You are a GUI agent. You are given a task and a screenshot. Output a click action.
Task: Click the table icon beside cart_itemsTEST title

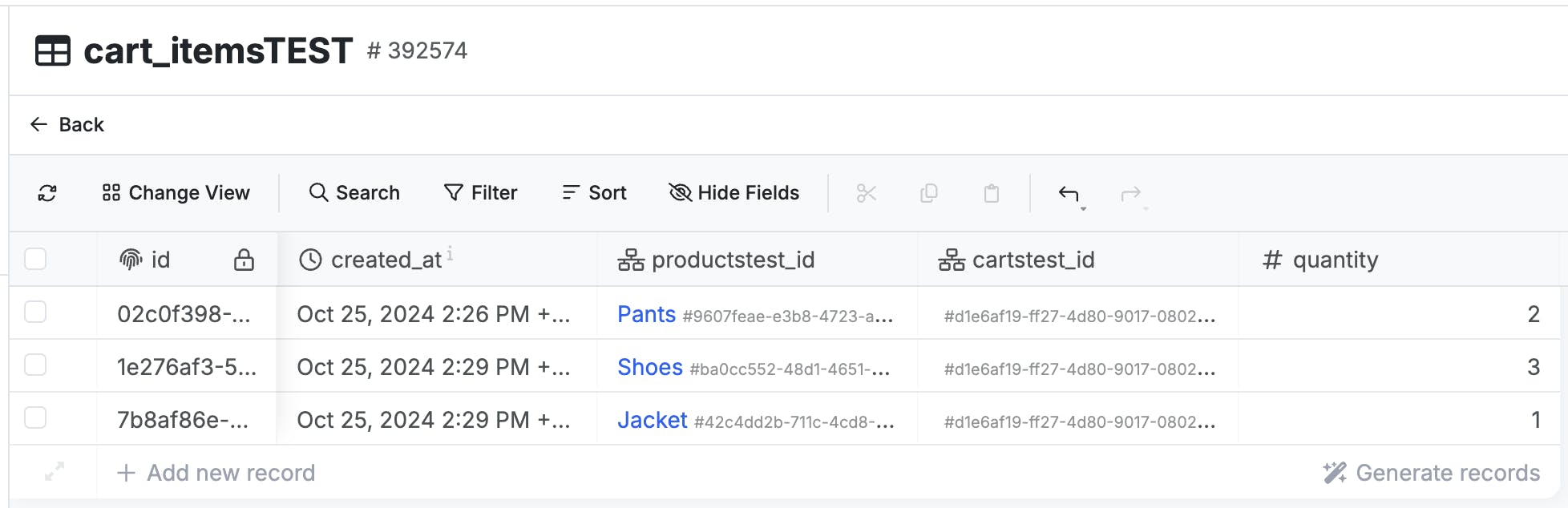click(x=53, y=51)
